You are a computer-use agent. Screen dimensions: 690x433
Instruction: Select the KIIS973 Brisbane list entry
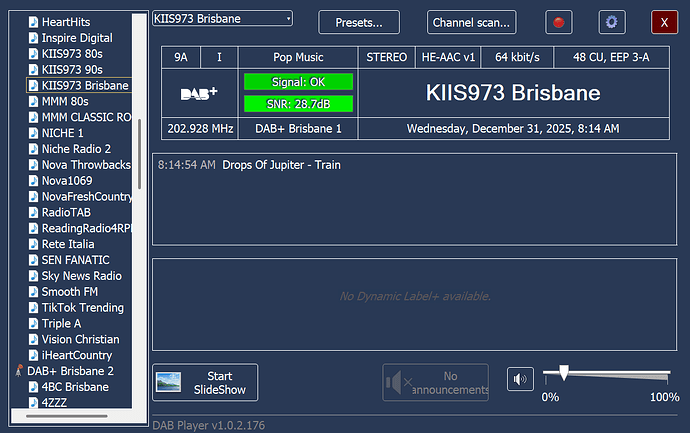[x=79, y=85]
